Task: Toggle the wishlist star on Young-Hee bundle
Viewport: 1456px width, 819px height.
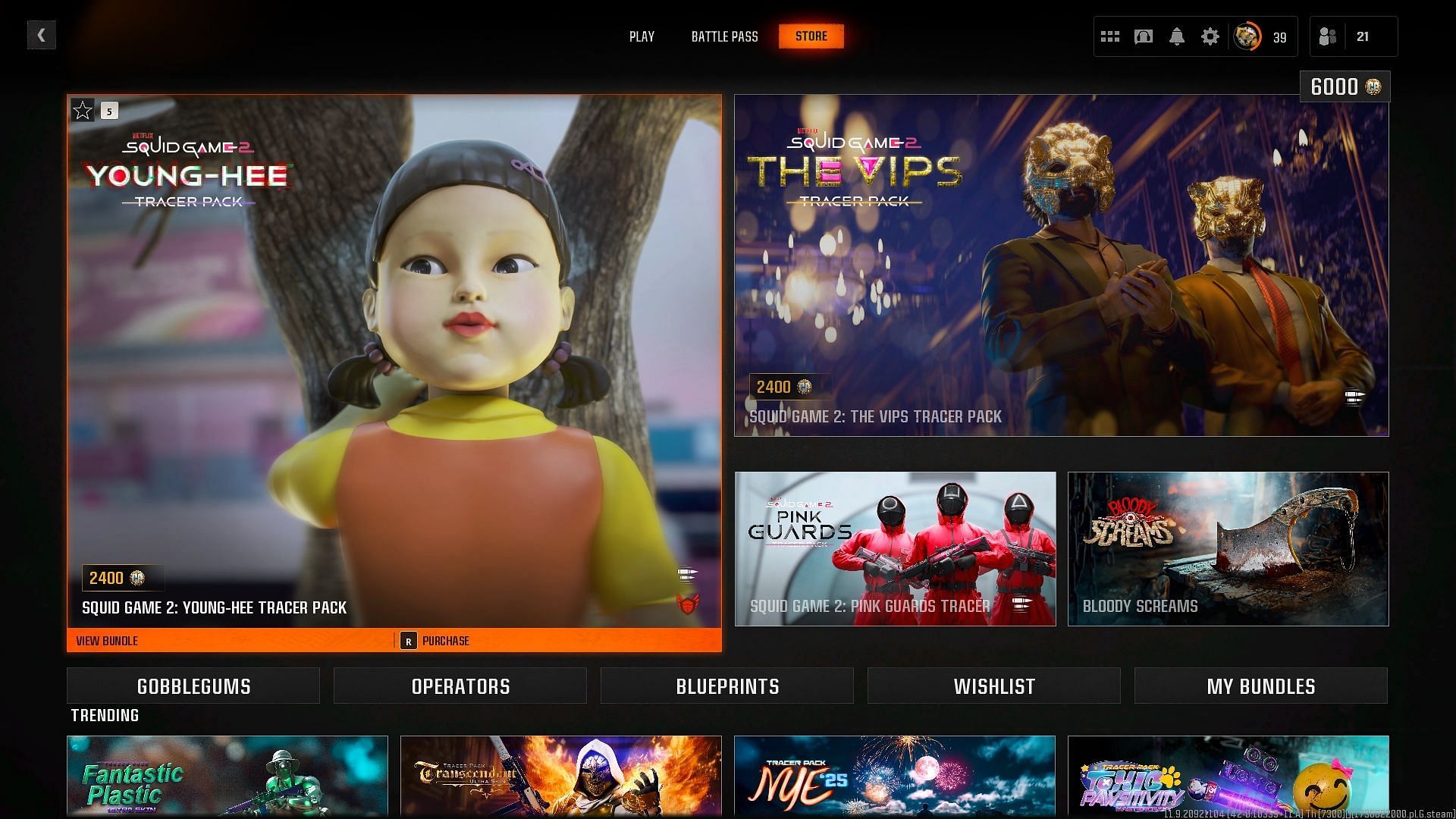Action: tap(83, 111)
